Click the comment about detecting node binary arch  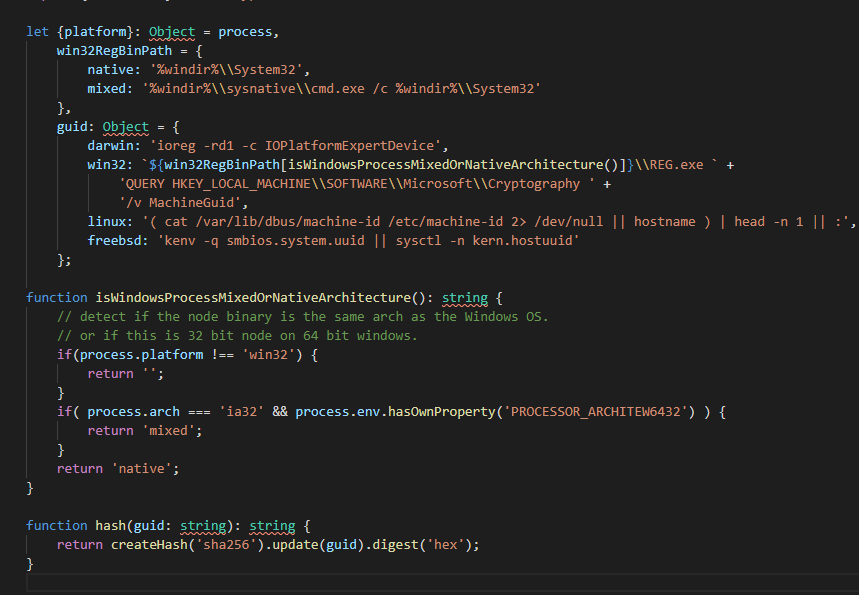click(300, 316)
